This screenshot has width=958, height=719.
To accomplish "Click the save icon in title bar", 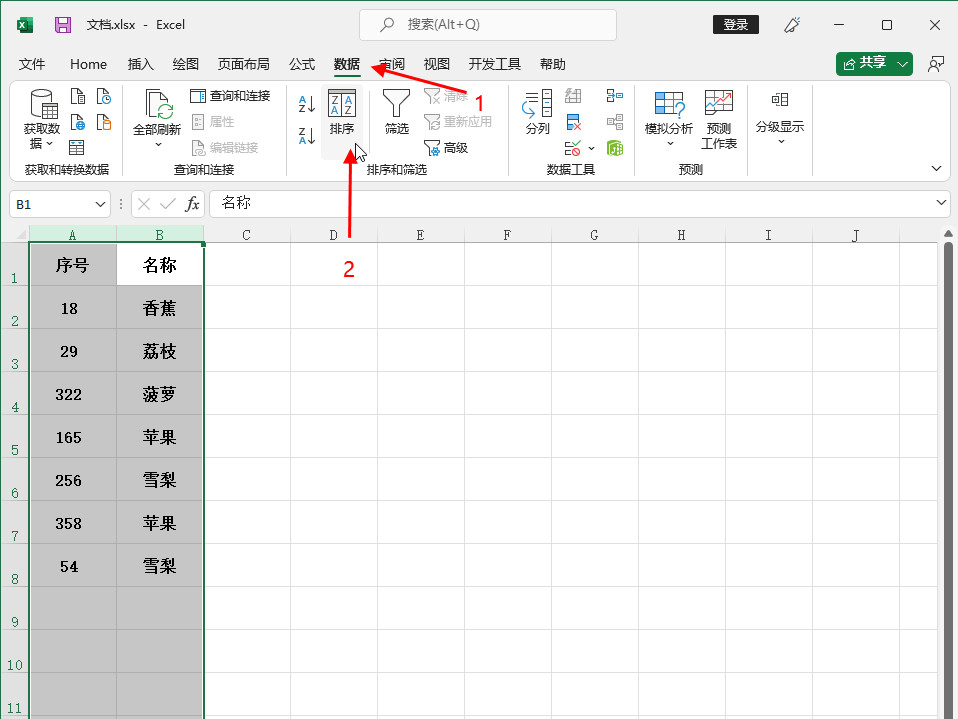I will click(x=63, y=25).
